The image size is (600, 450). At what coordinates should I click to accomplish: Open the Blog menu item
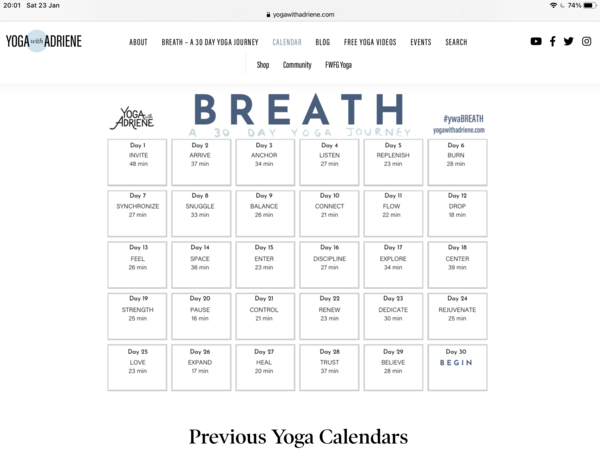pos(322,42)
